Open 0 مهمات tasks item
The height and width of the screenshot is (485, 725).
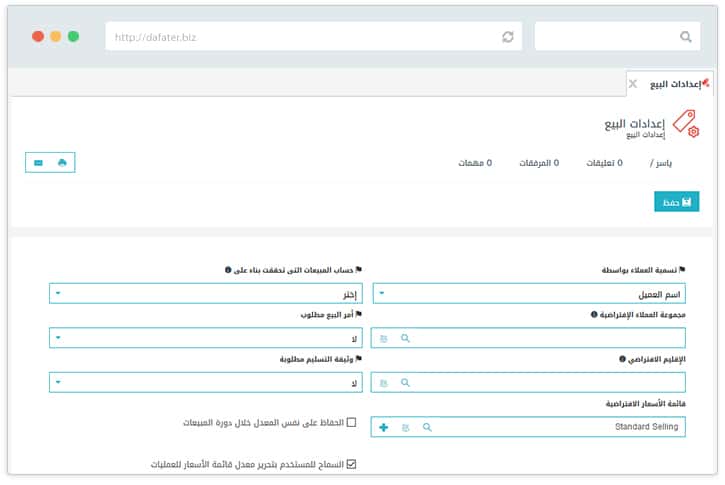pyautogui.click(x=475, y=163)
